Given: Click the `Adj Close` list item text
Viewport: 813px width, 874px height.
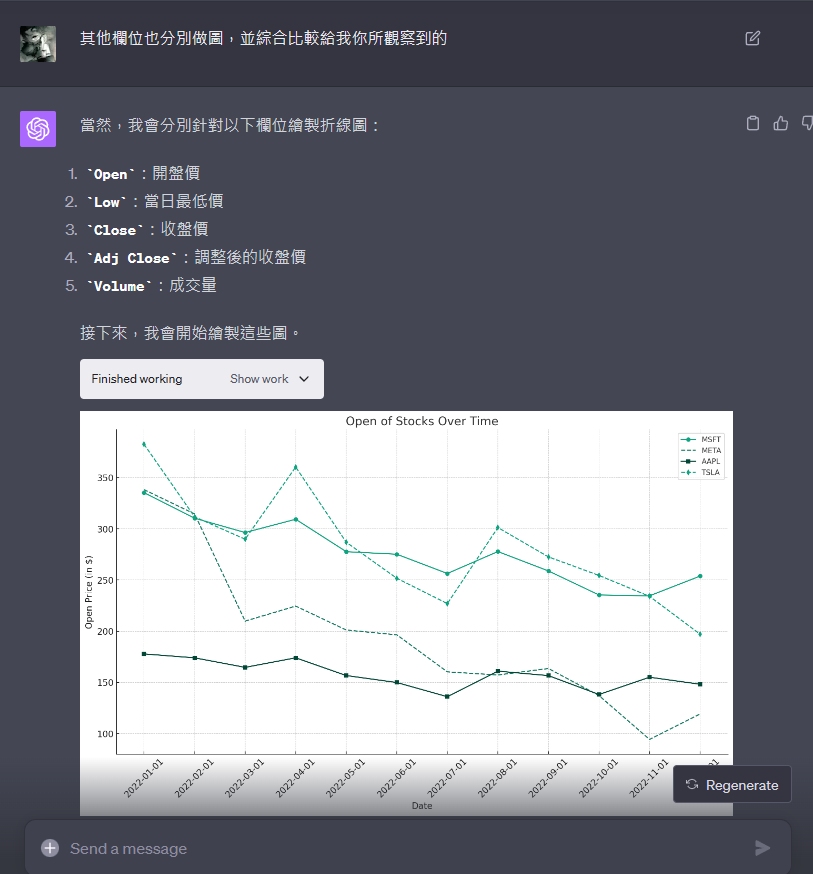Looking at the screenshot, I should (196, 257).
